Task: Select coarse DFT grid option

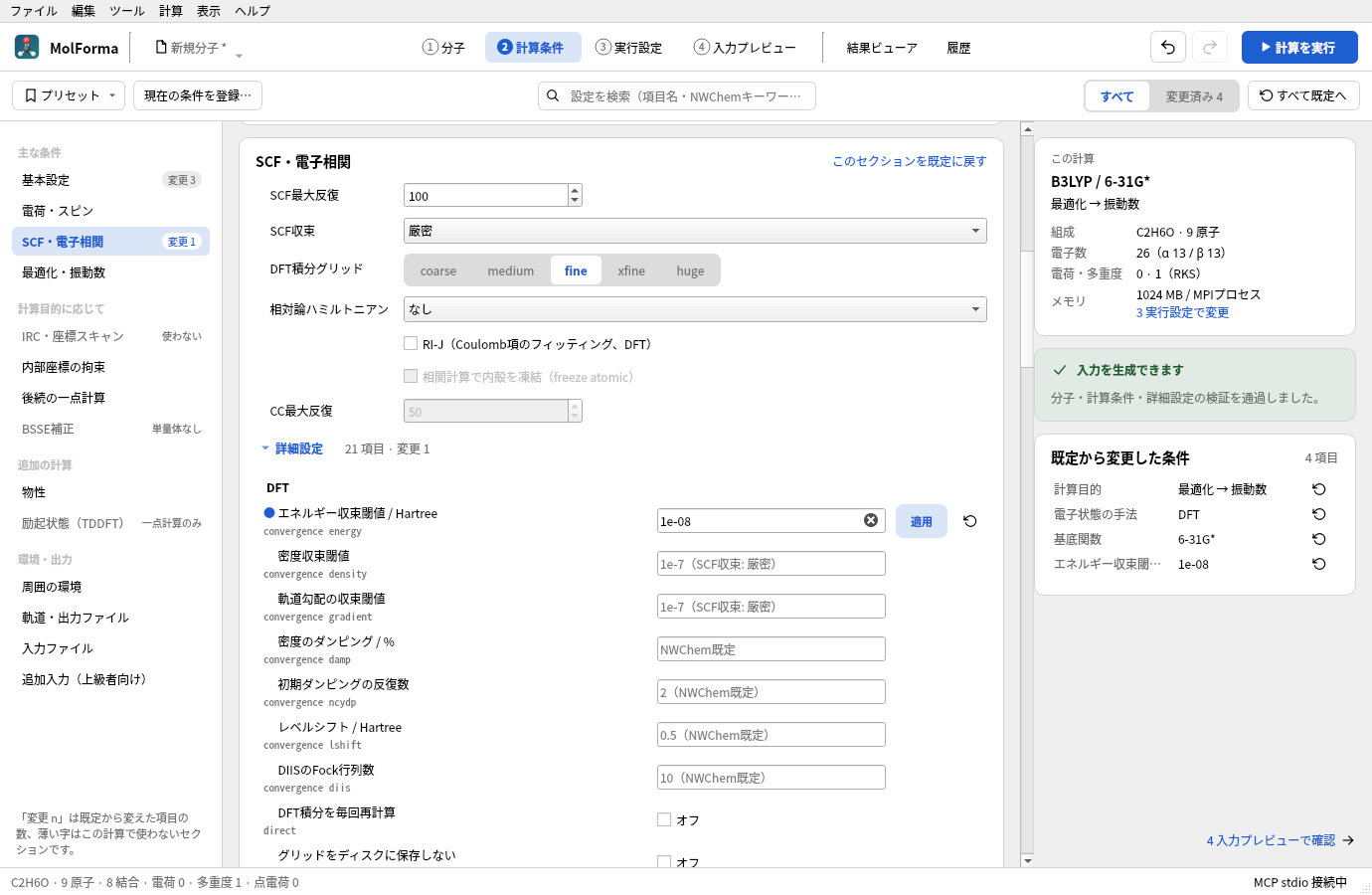Action: click(438, 270)
